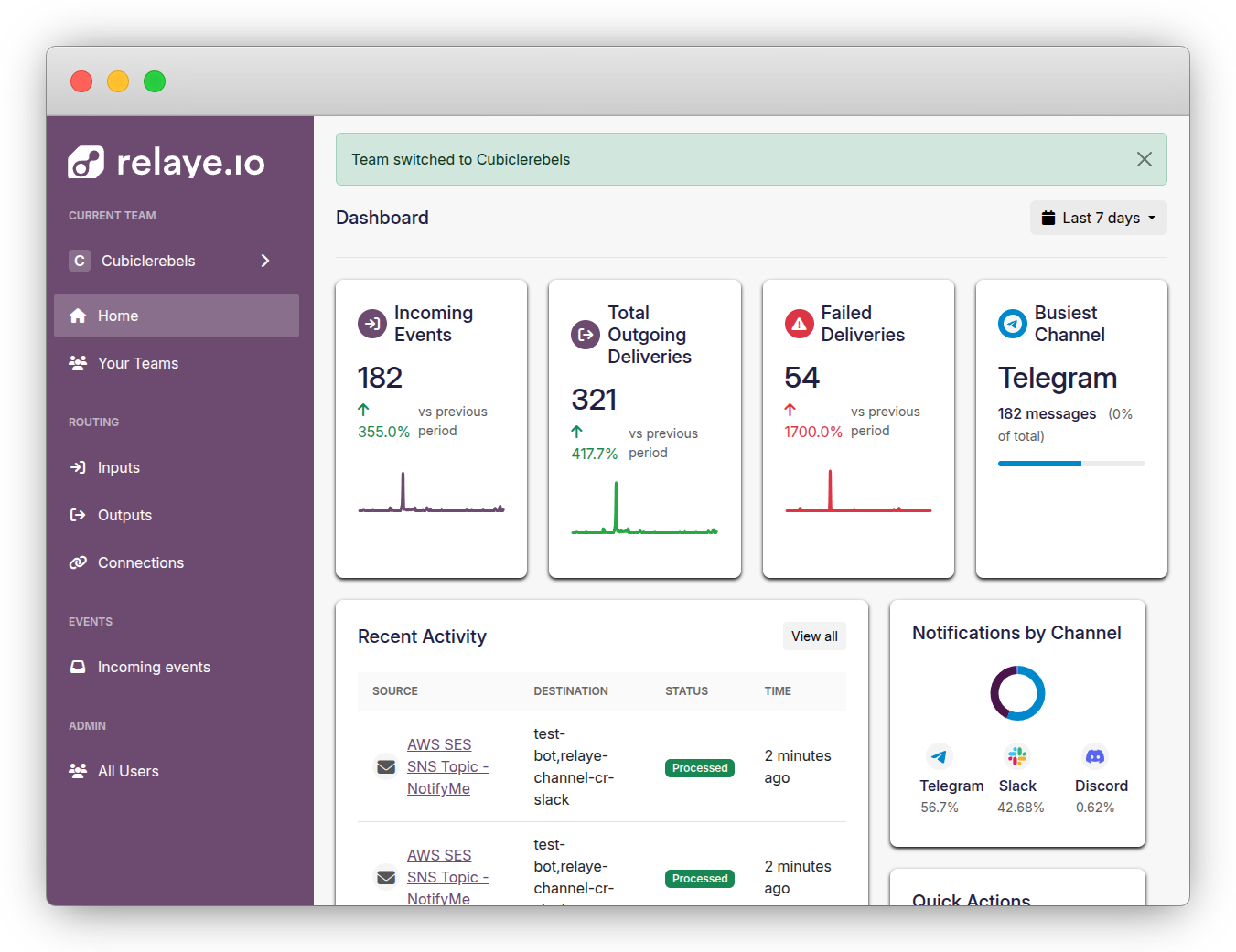Image resolution: width=1236 pixels, height=952 pixels.
Task: Dismiss the team switched notification
Action: click(x=1144, y=159)
